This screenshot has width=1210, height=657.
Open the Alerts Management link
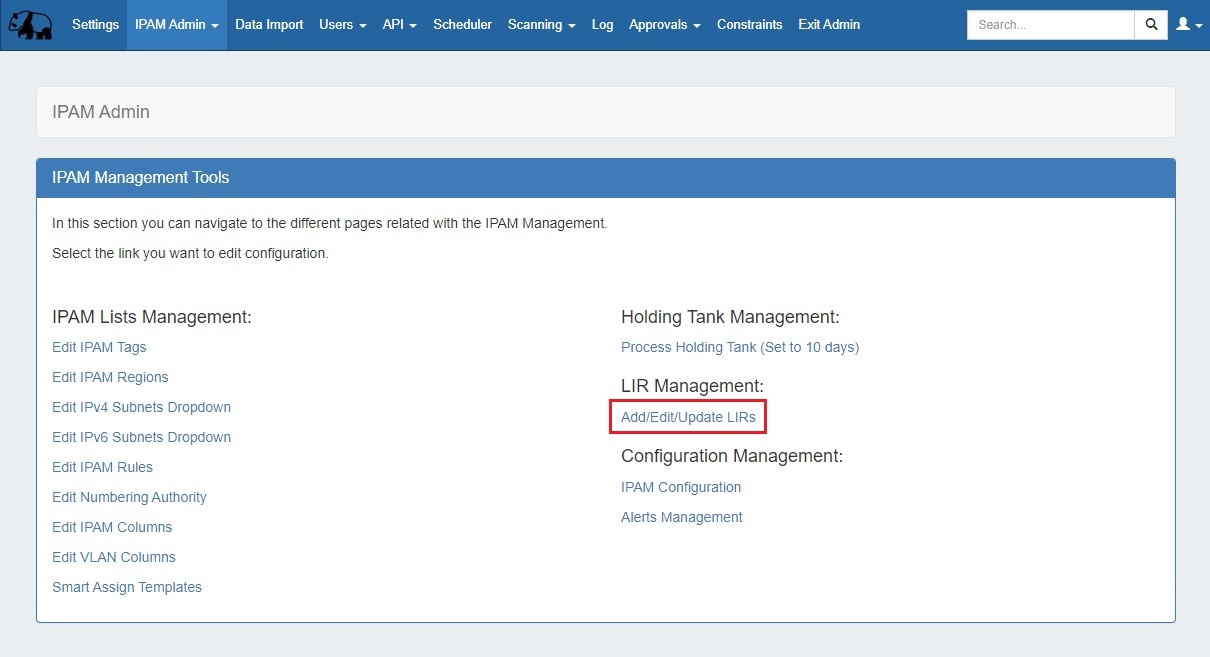tap(681, 517)
